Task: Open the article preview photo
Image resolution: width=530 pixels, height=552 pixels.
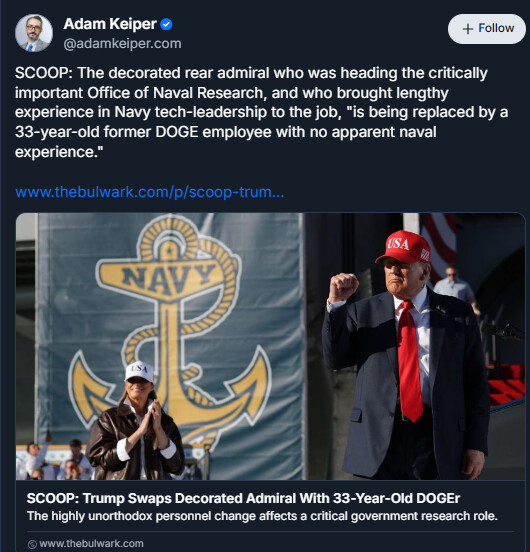Action: (270, 346)
